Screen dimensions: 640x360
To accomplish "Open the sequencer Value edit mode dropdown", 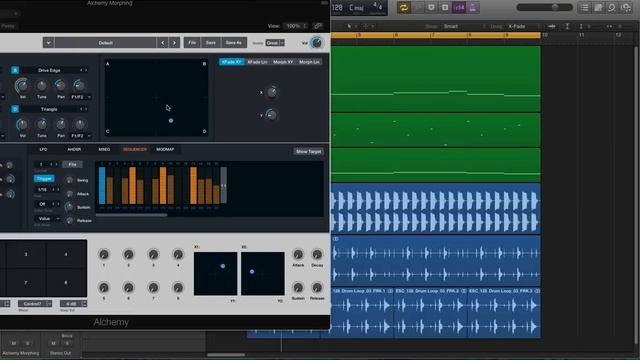I will point(47,219).
